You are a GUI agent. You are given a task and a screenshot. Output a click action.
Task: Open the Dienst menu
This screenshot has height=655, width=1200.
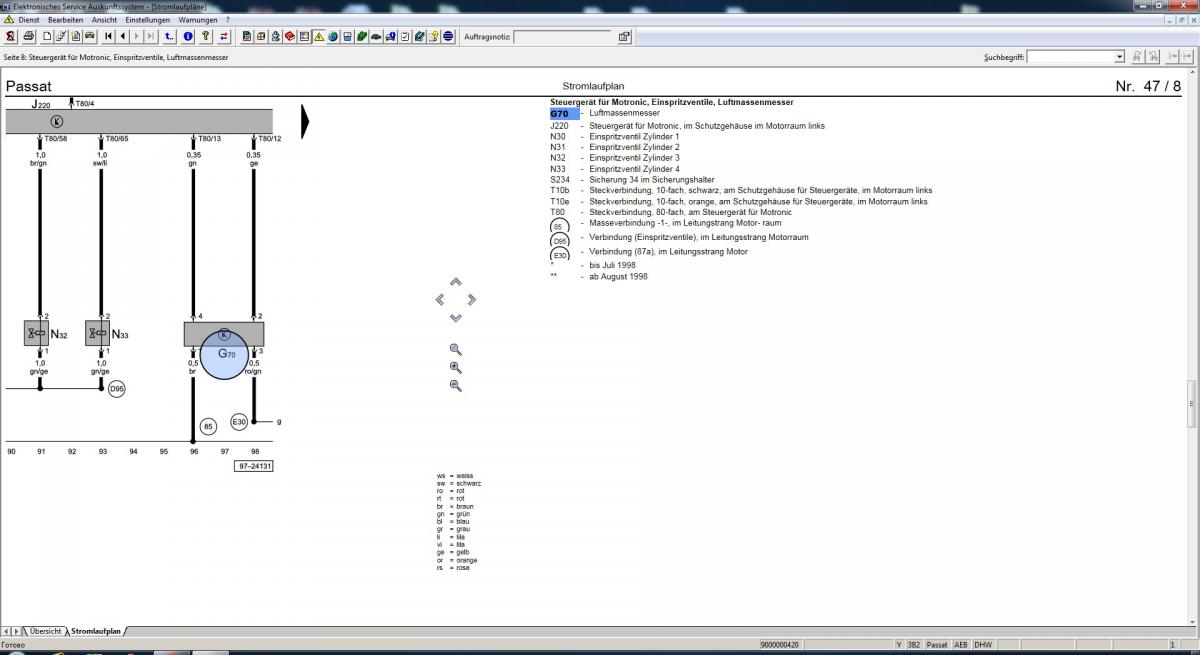coord(28,19)
